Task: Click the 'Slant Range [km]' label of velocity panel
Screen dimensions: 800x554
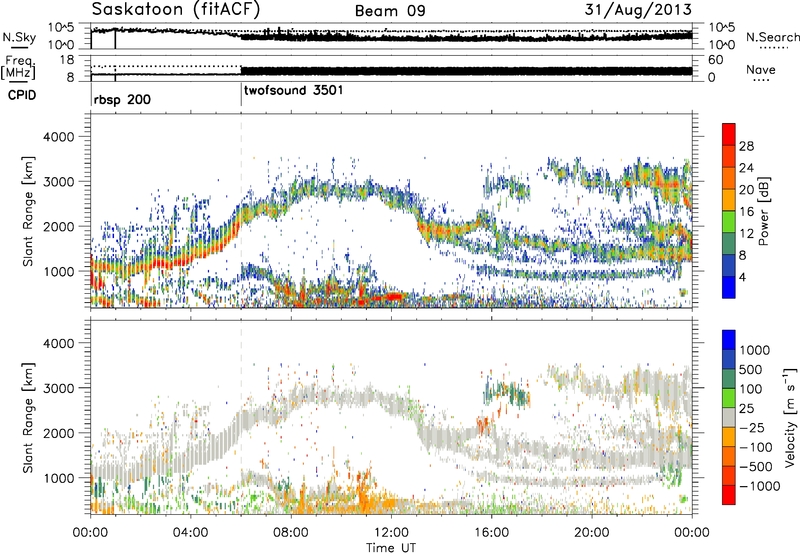Action: (x=29, y=418)
